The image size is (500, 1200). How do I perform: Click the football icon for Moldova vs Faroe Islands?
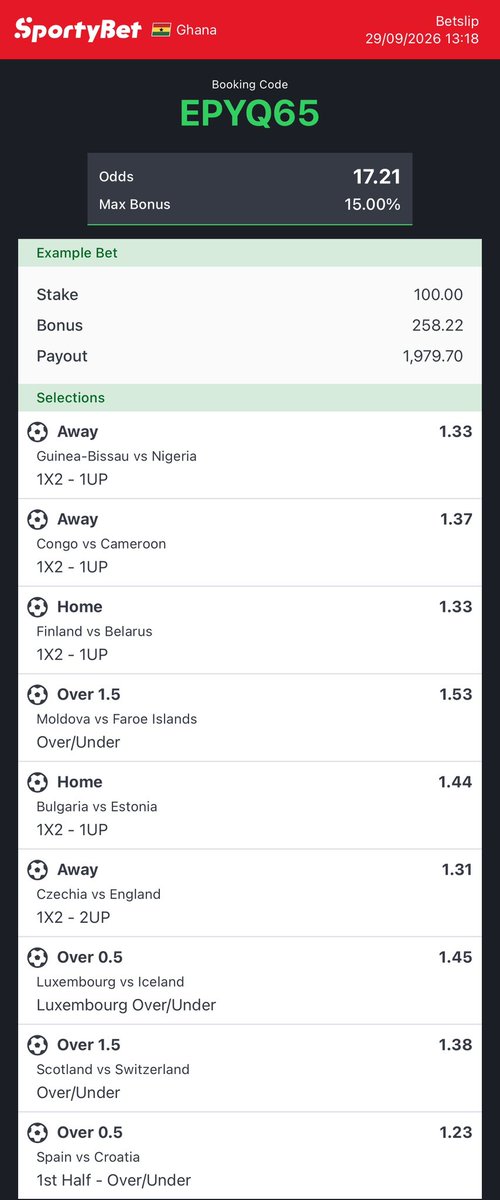pos(37,694)
